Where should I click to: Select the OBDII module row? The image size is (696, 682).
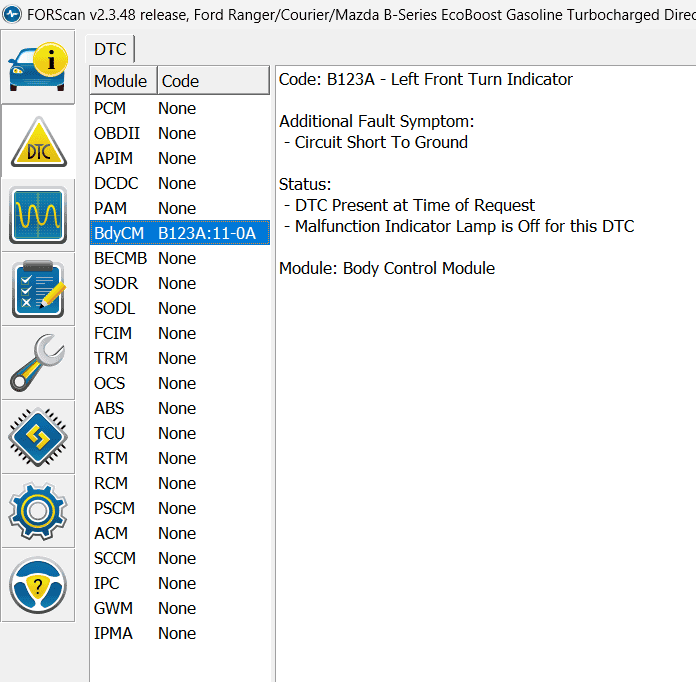(180, 133)
